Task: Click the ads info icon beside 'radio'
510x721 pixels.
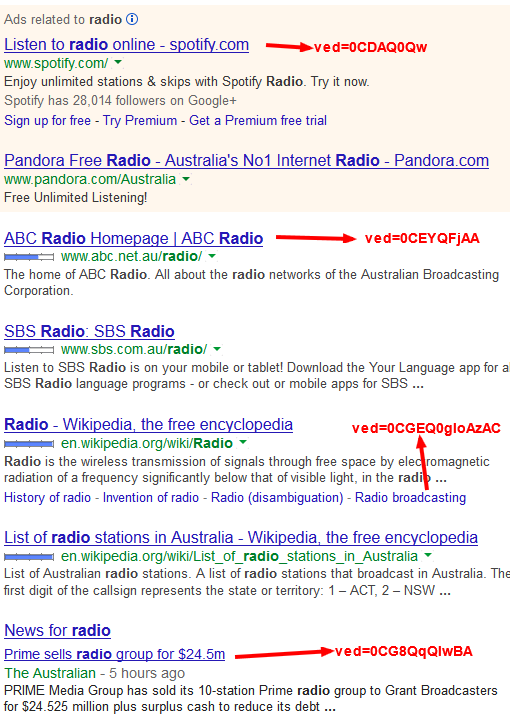Action: (x=132, y=19)
